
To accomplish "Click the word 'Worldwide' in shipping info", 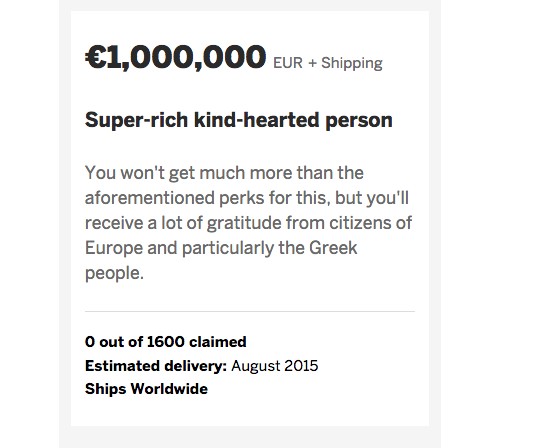I will (169, 389).
